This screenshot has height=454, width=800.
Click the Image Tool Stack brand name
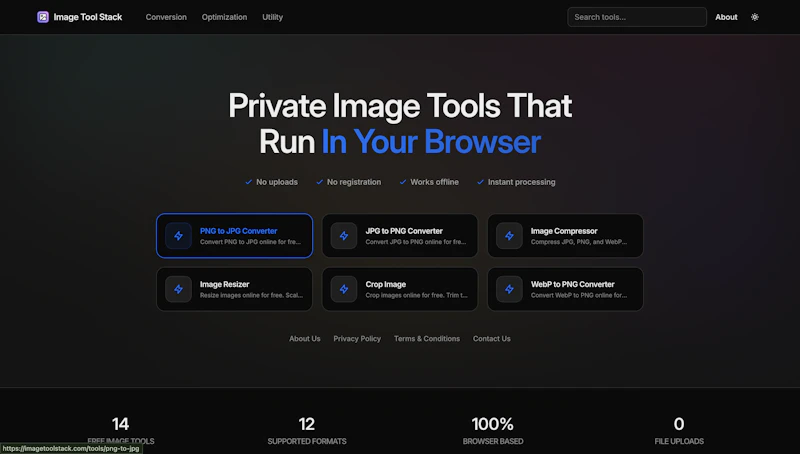click(x=88, y=17)
